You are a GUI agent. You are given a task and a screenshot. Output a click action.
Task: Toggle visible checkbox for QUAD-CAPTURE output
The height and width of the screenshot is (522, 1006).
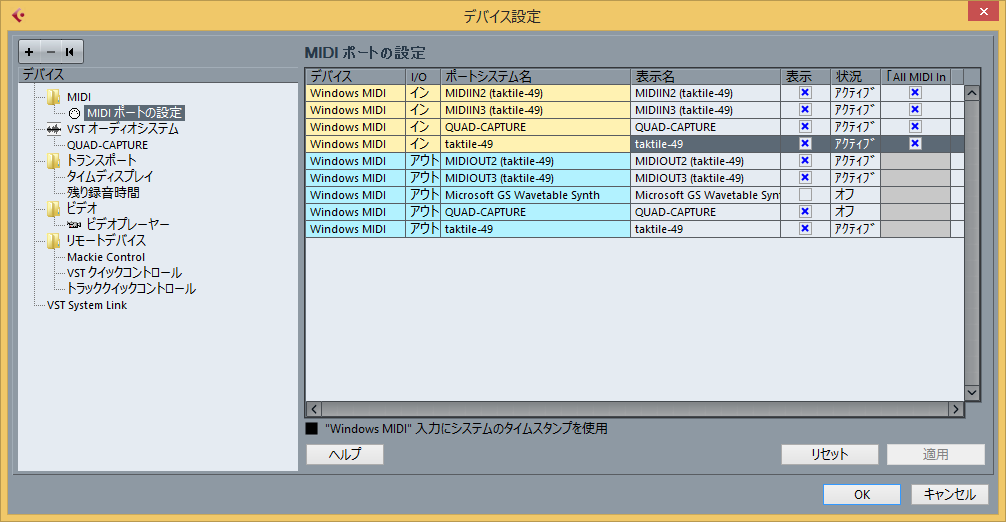805,212
